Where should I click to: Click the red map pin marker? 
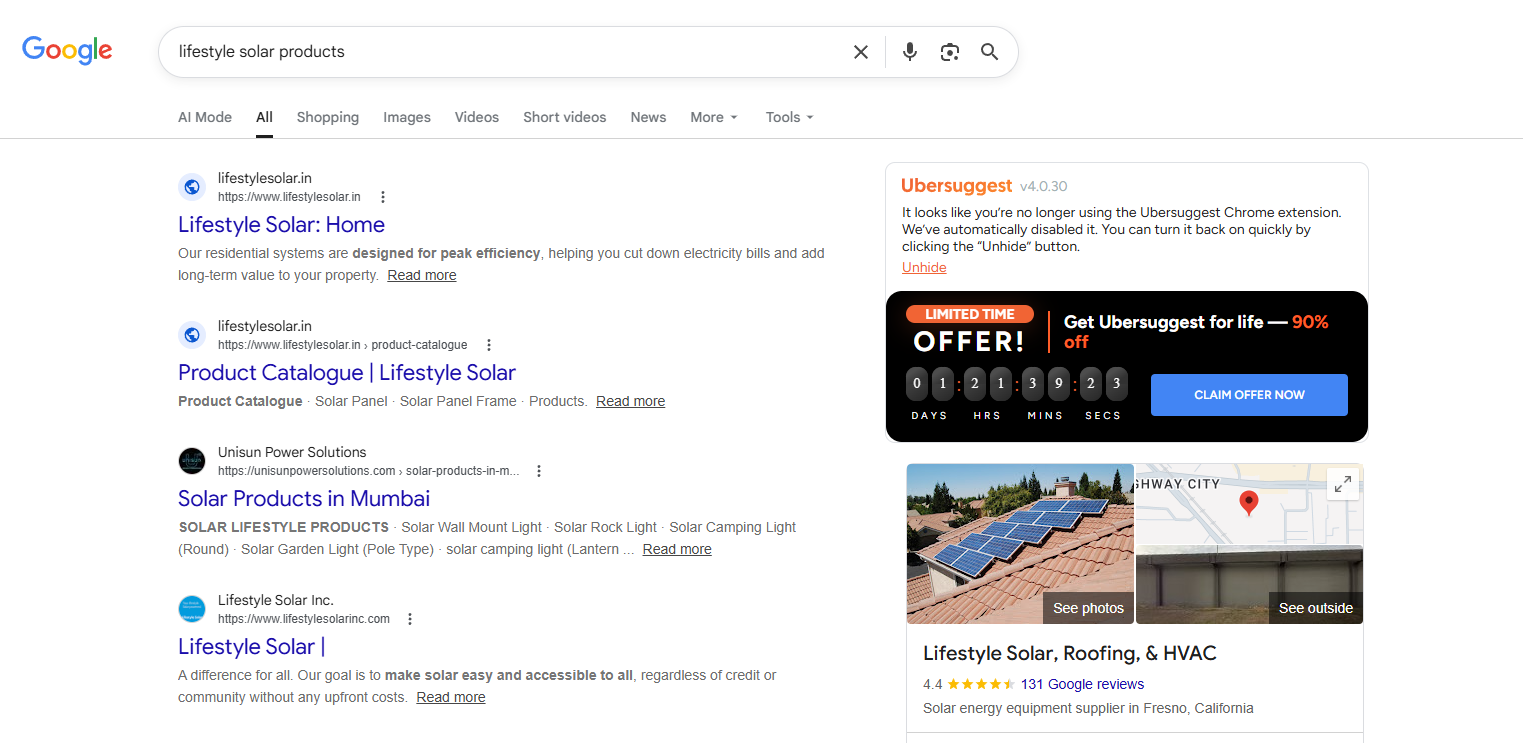click(x=1249, y=503)
